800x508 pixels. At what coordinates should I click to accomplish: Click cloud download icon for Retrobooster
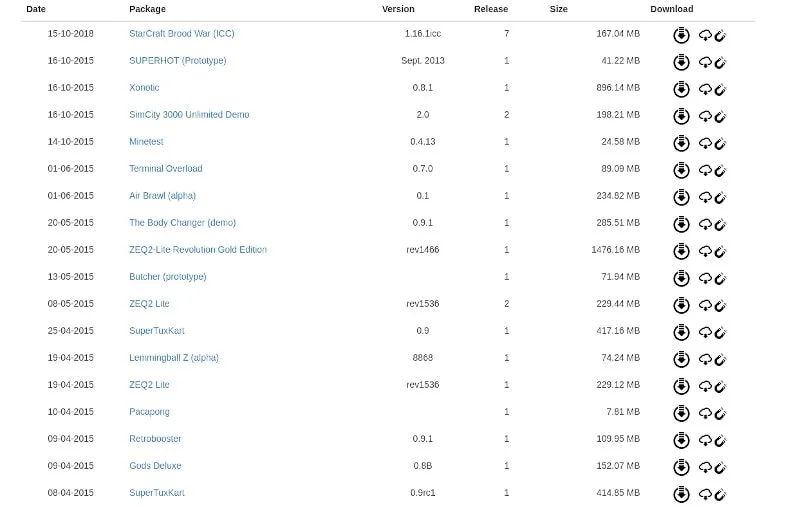click(704, 440)
